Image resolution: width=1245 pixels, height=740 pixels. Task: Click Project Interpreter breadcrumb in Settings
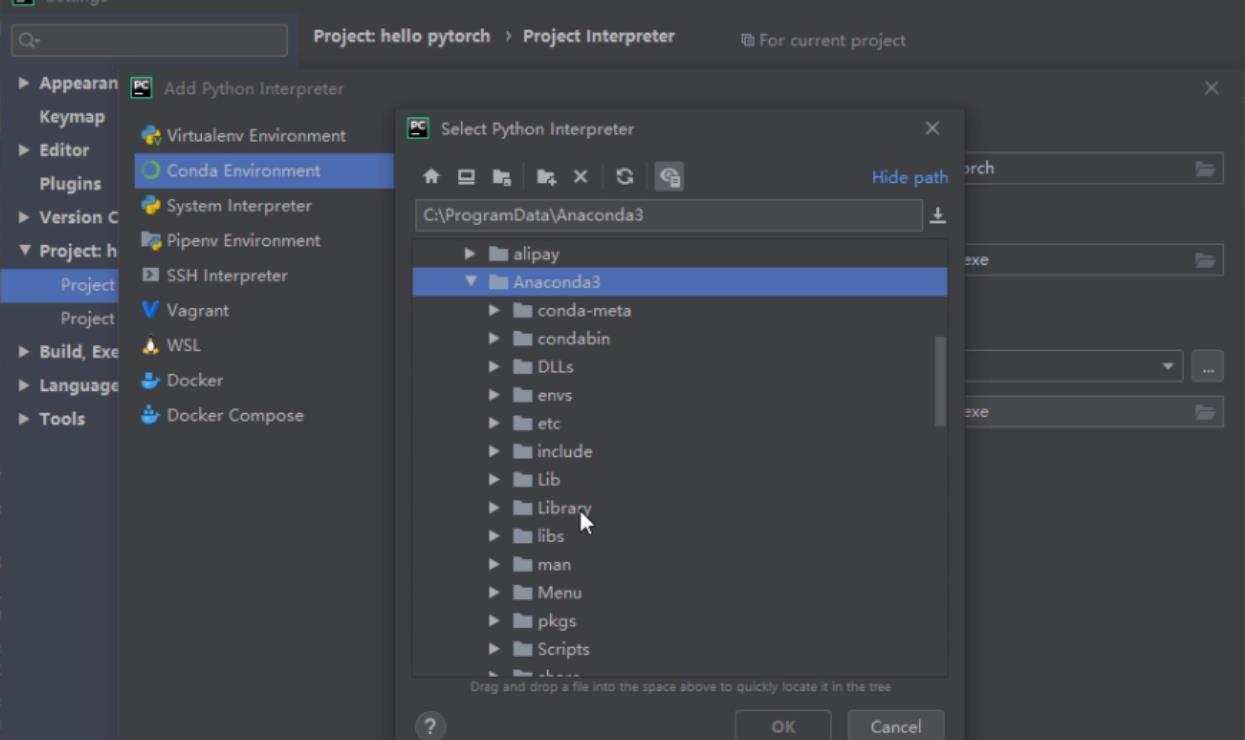point(598,36)
